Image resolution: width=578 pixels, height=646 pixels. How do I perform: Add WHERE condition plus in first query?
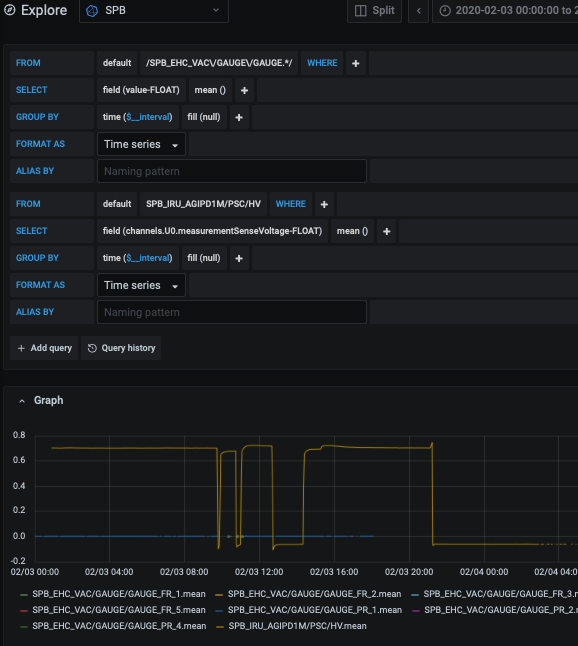coord(356,63)
